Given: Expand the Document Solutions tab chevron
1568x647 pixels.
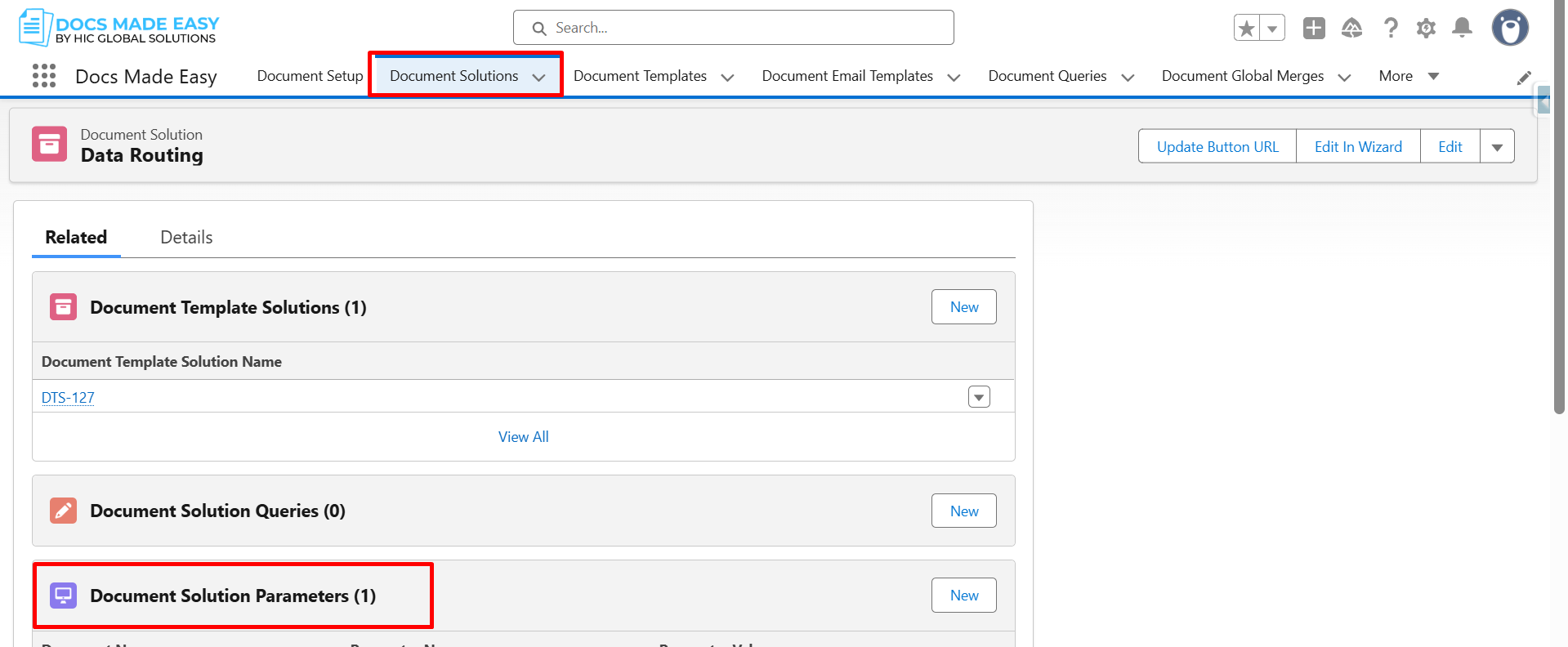Looking at the screenshot, I should (x=538, y=78).
